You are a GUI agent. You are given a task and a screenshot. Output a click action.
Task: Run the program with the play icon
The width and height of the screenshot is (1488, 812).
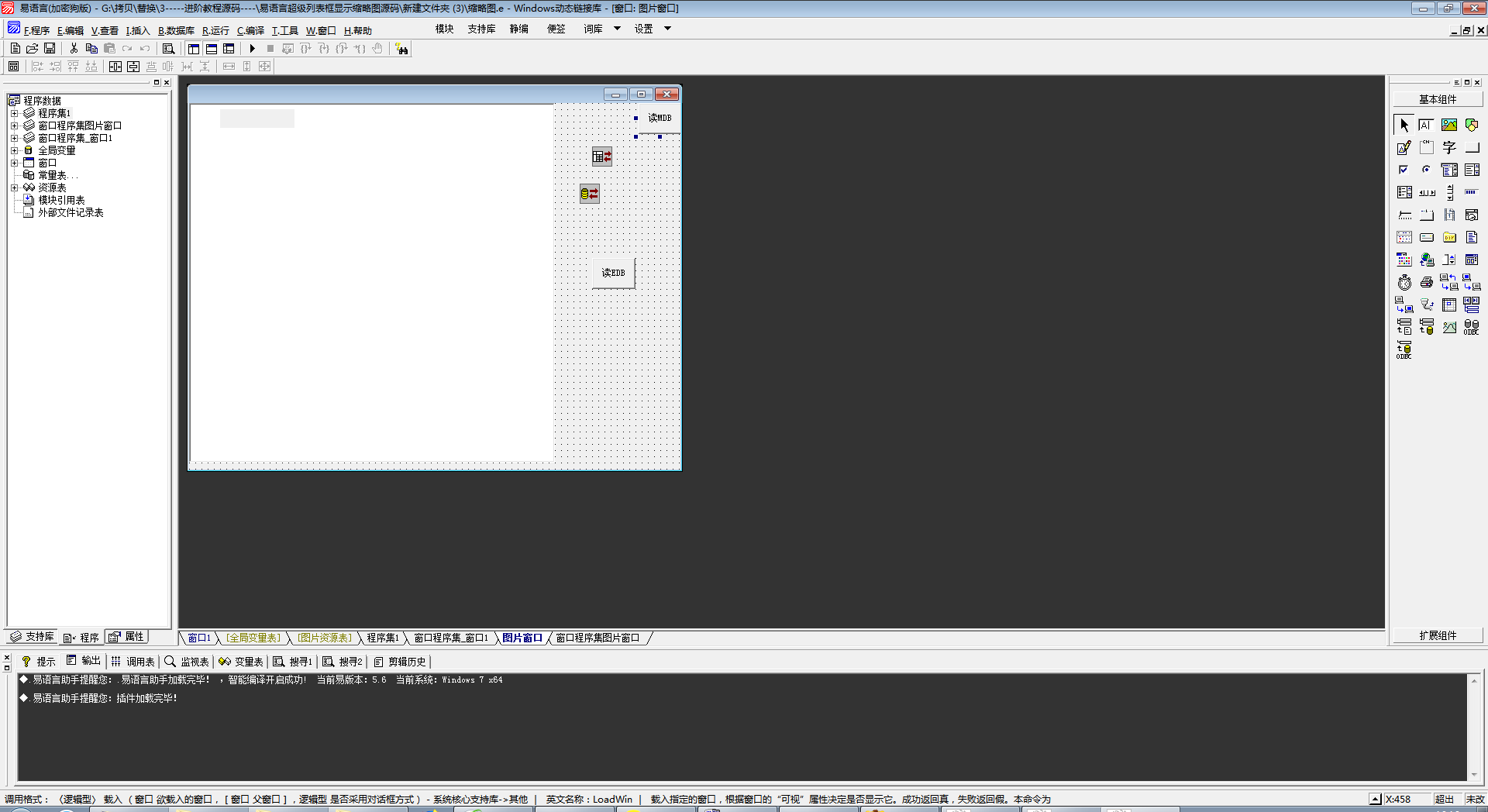tap(253, 49)
